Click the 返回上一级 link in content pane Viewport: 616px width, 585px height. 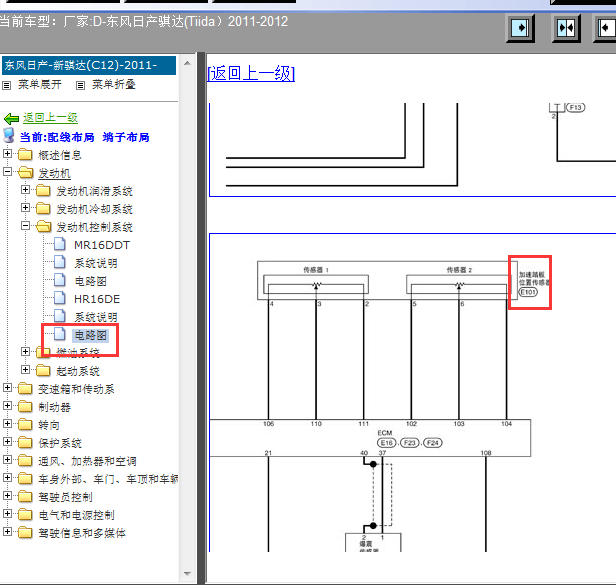click(251, 73)
